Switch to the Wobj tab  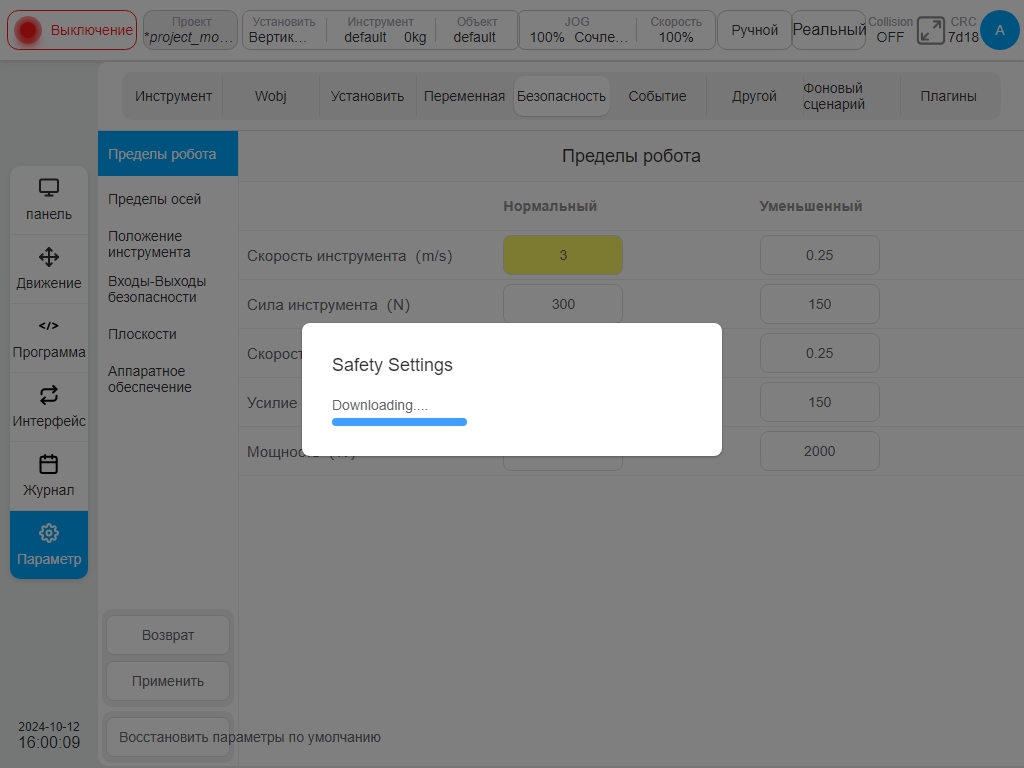[270, 96]
